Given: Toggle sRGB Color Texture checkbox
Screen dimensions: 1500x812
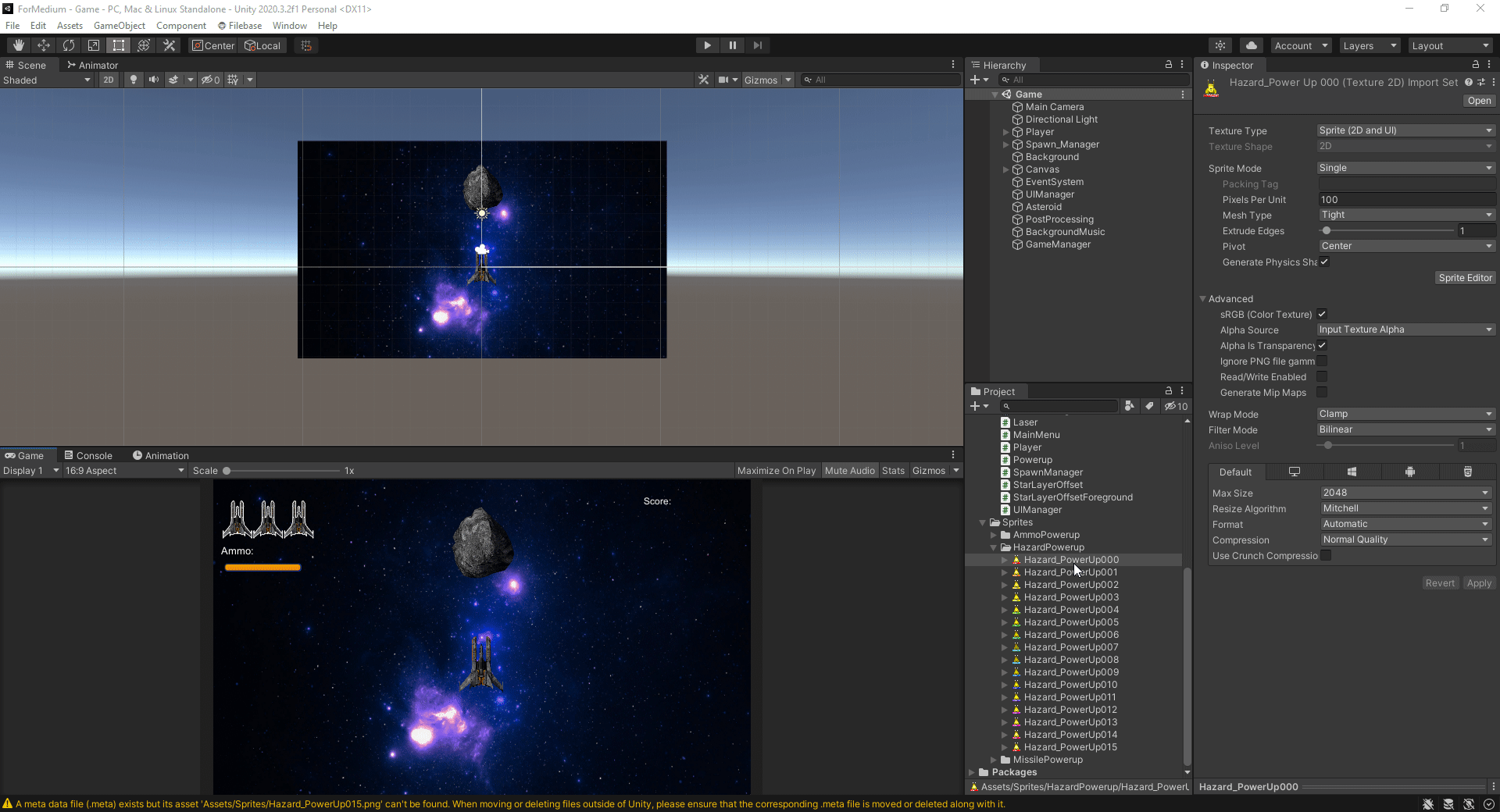Looking at the screenshot, I should pyautogui.click(x=1322, y=314).
